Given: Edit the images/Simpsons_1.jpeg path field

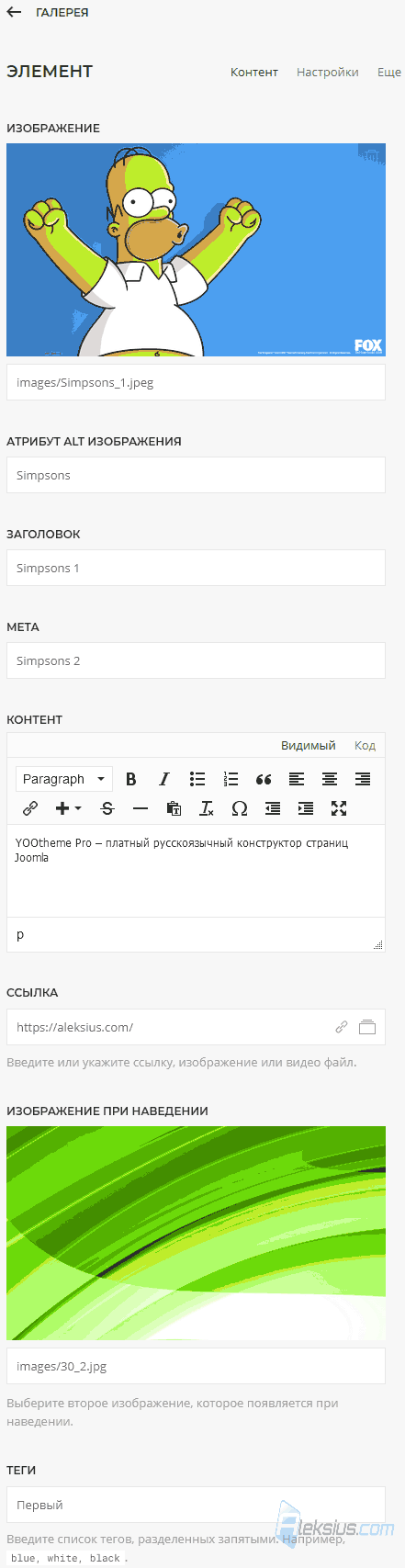Looking at the screenshot, I should pyautogui.click(x=196, y=383).
